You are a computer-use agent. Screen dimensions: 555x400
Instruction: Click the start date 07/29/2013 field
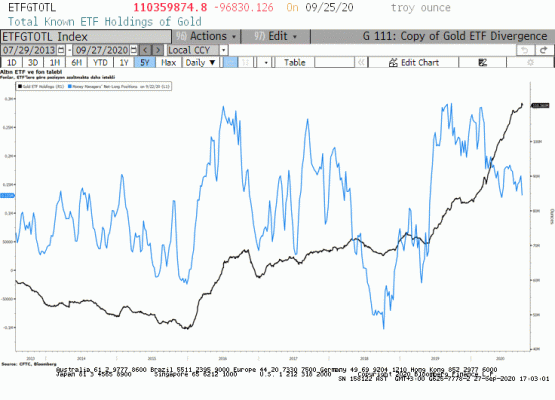pos(29,50)
